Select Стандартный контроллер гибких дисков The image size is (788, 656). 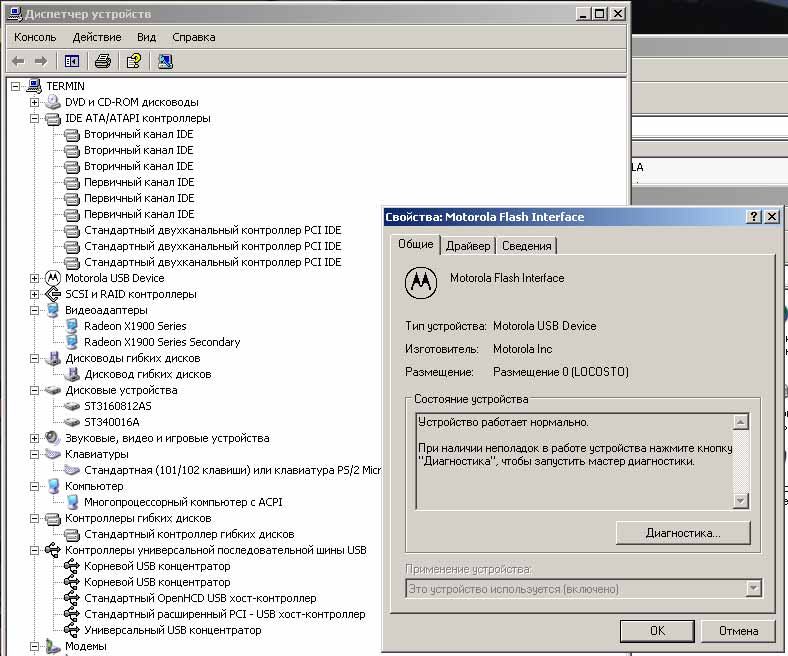[189, 534]
